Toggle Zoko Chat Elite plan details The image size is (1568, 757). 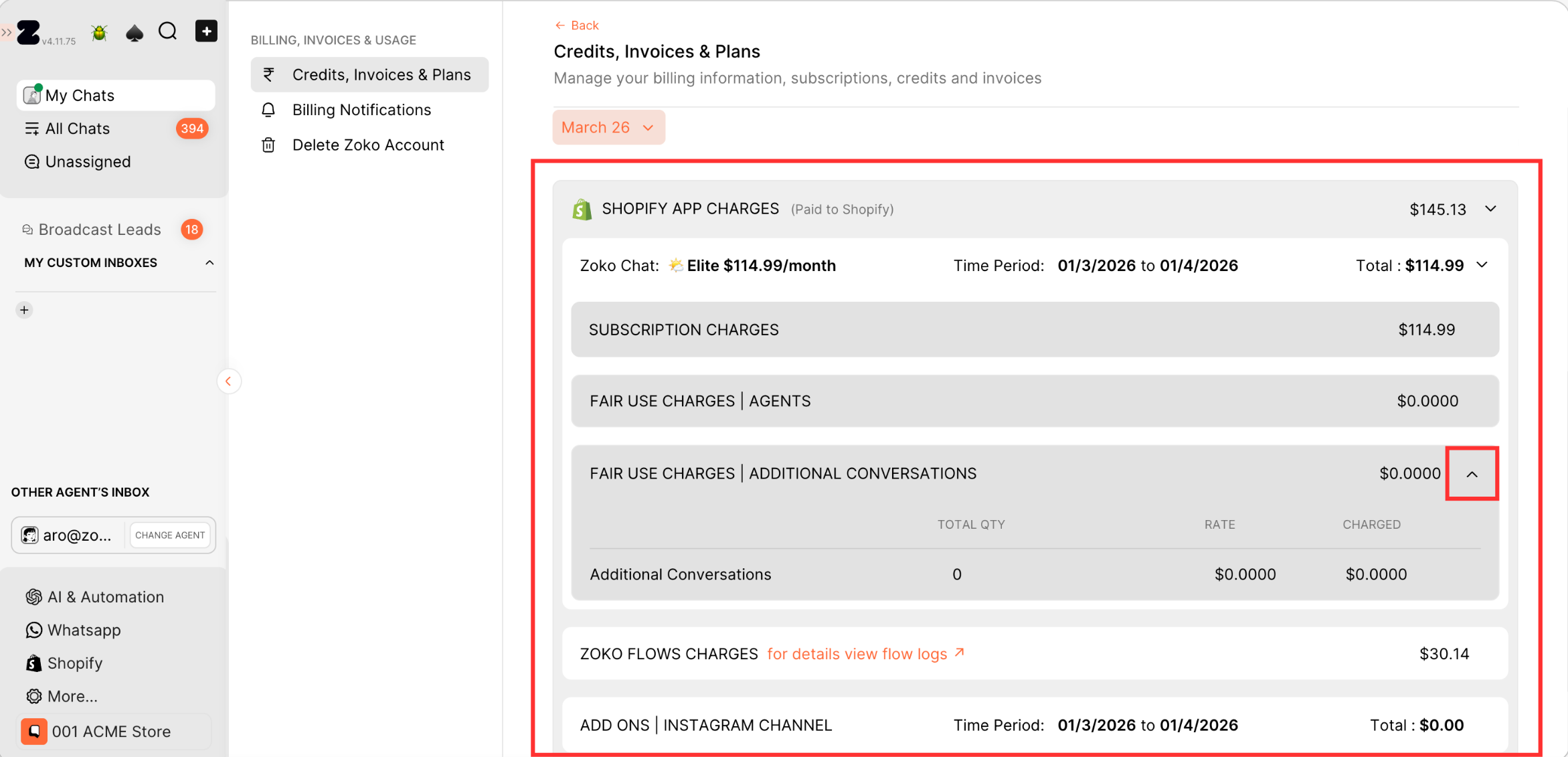coord(1482,265)
